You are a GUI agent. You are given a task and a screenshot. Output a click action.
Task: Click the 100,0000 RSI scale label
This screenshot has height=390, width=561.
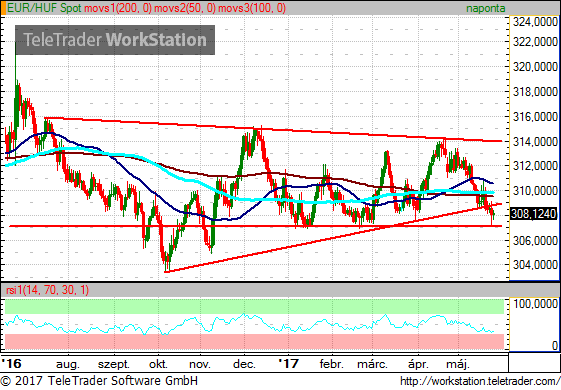536,304
